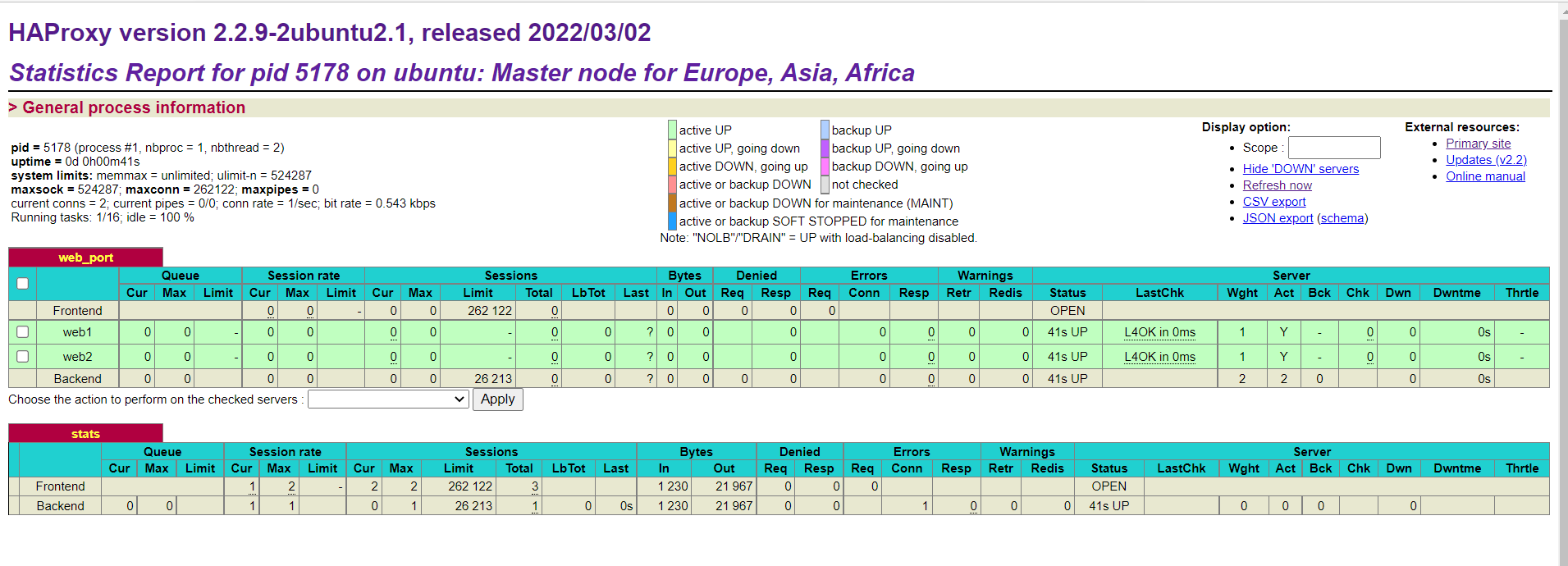Click the Frontend row label in stats table
Viewport: 1568px width, 566px height.
pyautogui.click(x=60, y=486)
